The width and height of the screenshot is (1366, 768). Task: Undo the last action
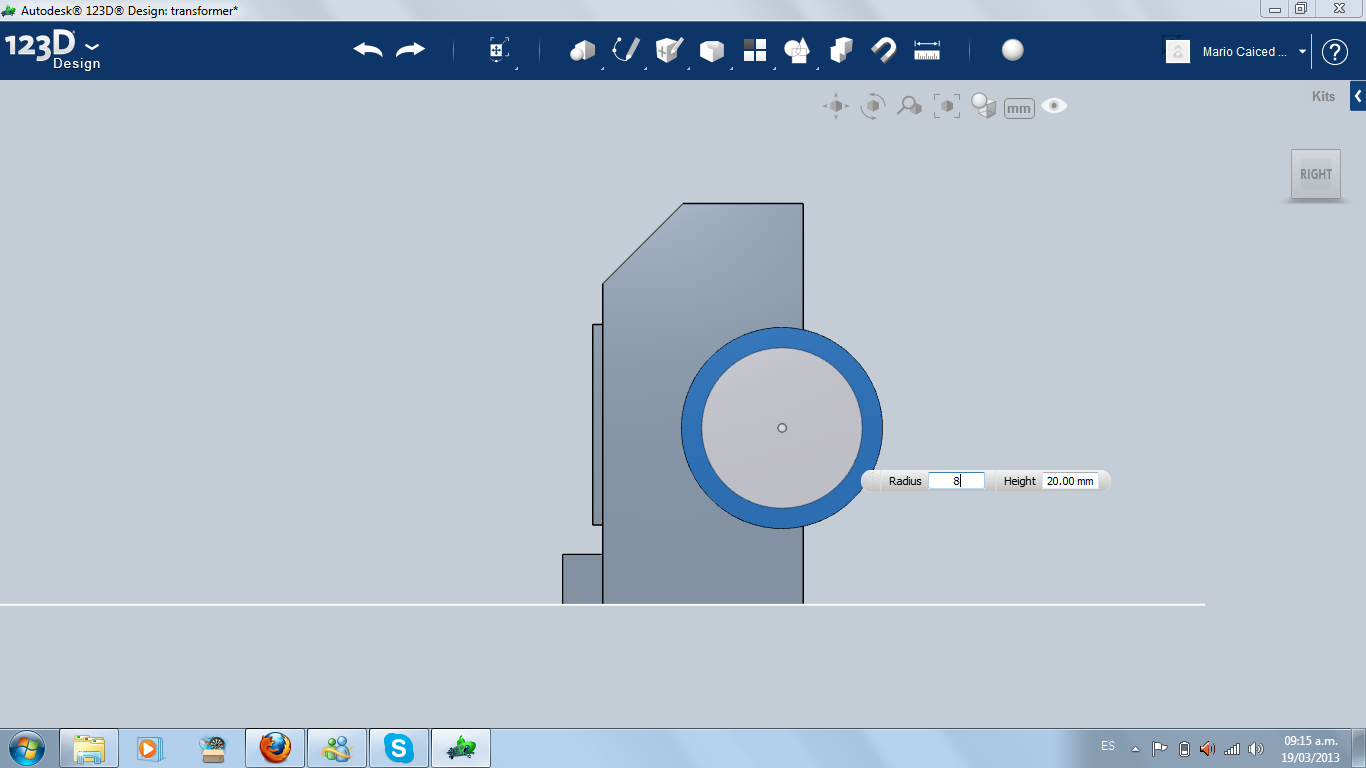[x=368, y=50]
